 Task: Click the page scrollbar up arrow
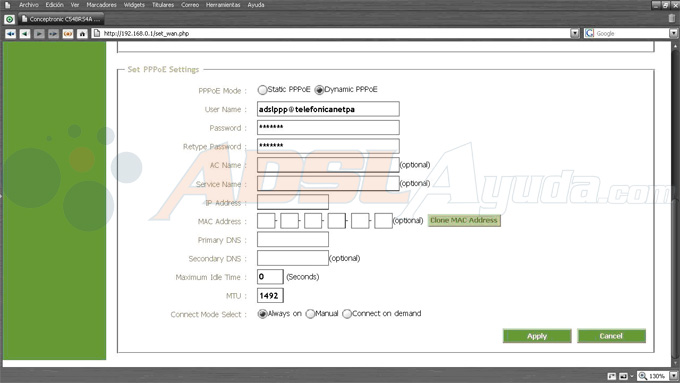675,45
